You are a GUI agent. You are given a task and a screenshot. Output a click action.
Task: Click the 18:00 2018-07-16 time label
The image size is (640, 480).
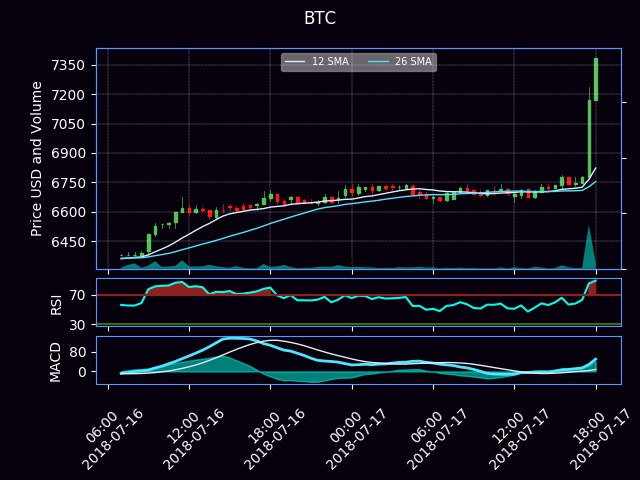(274, 439)
